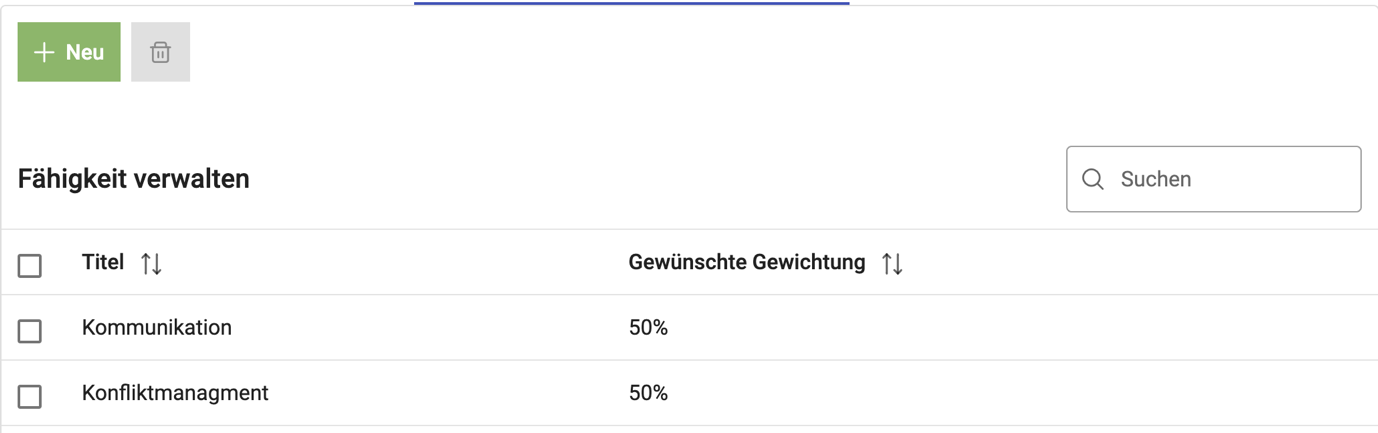Viewport: 1378px width, 433px height.
Task: Check the Konfliktmanagment row checkbox
Action: click(30, 396)
